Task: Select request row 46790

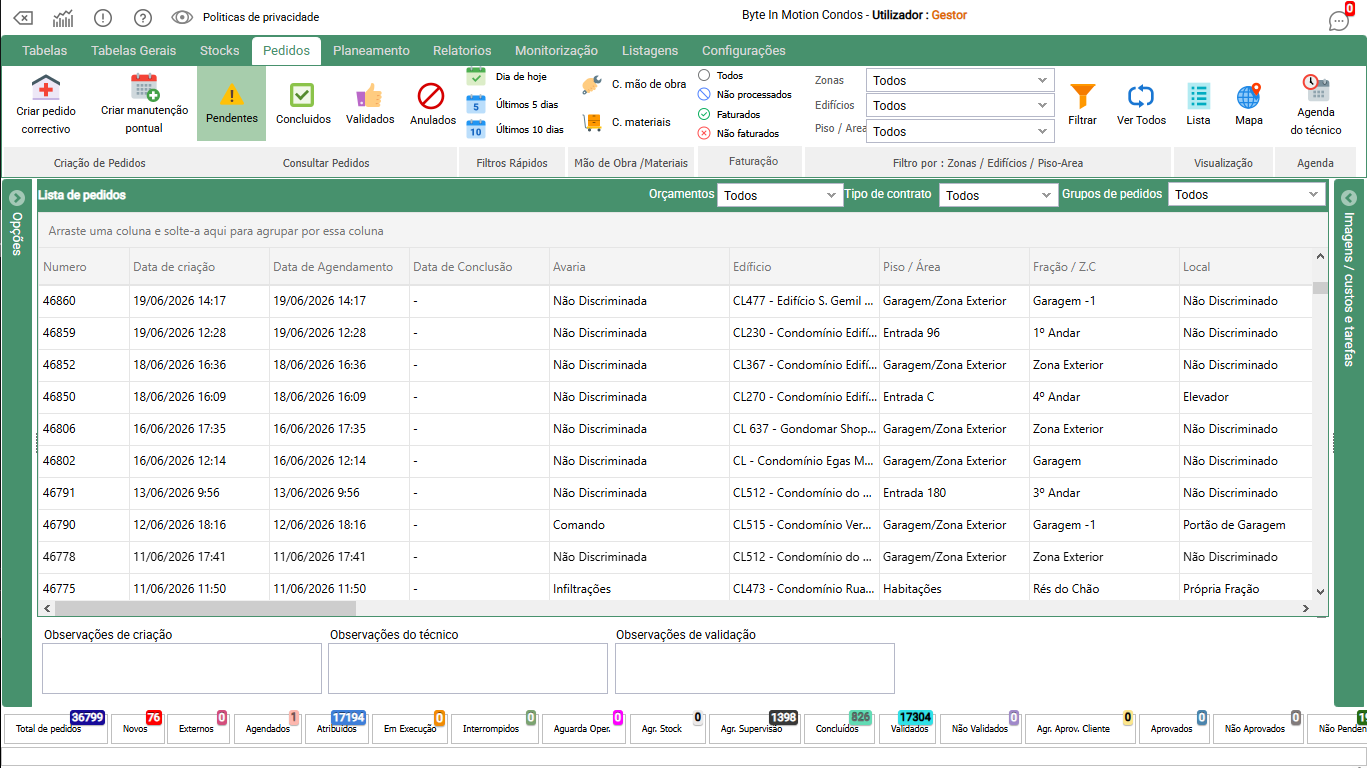Action: click(675, 525)
